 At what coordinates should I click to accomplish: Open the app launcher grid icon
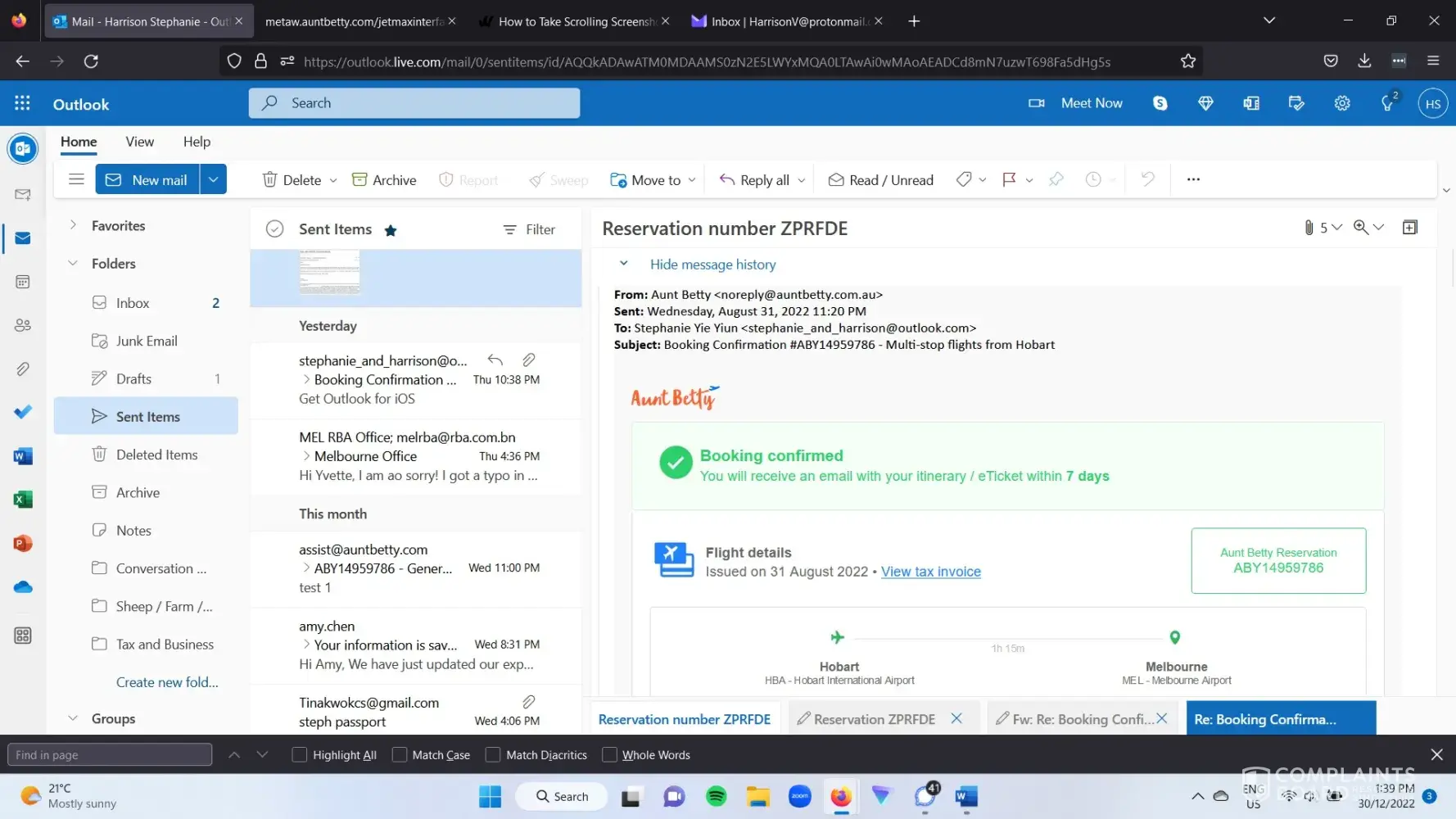22,103
